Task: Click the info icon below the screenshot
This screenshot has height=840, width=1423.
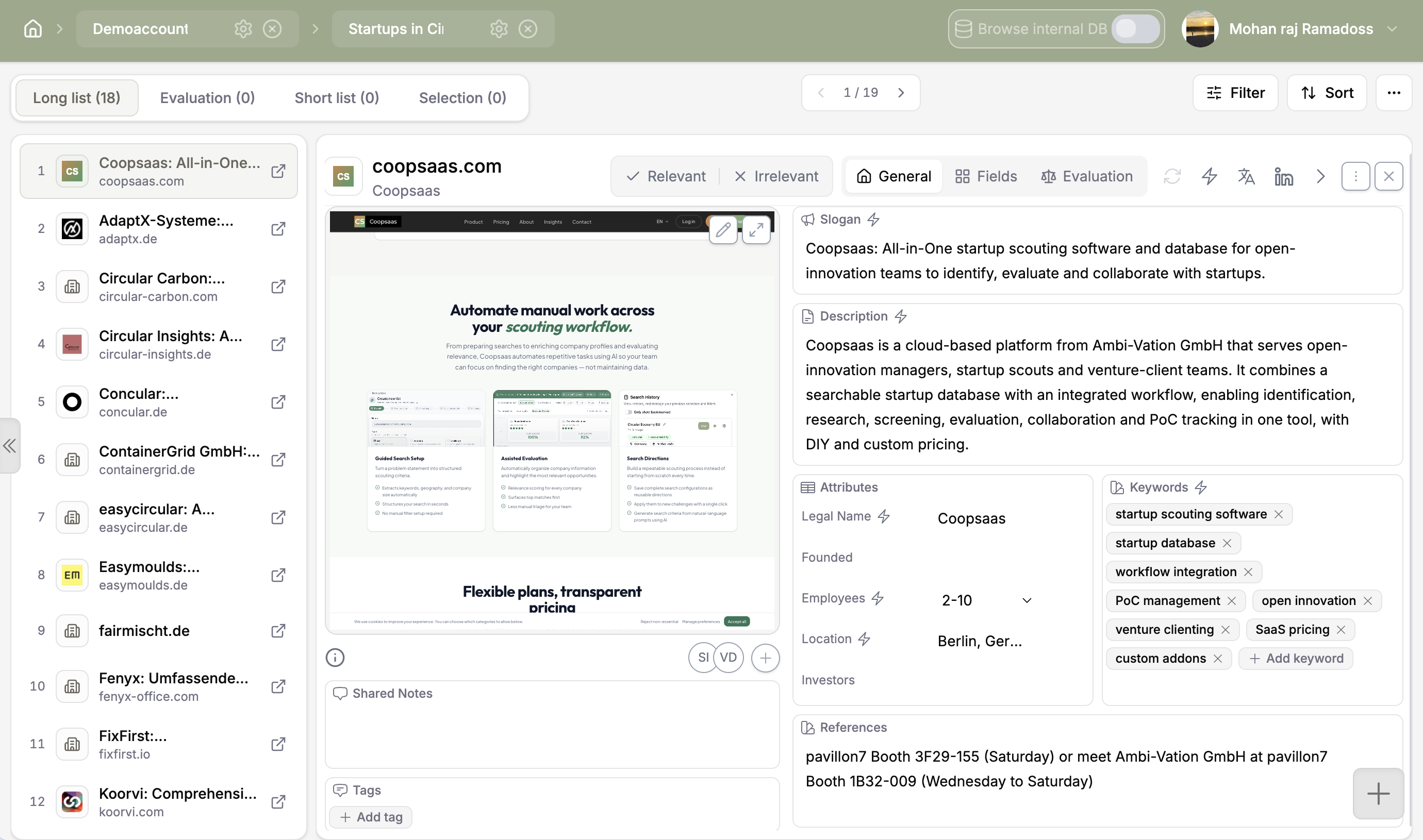Action: (x=335, y=658)
